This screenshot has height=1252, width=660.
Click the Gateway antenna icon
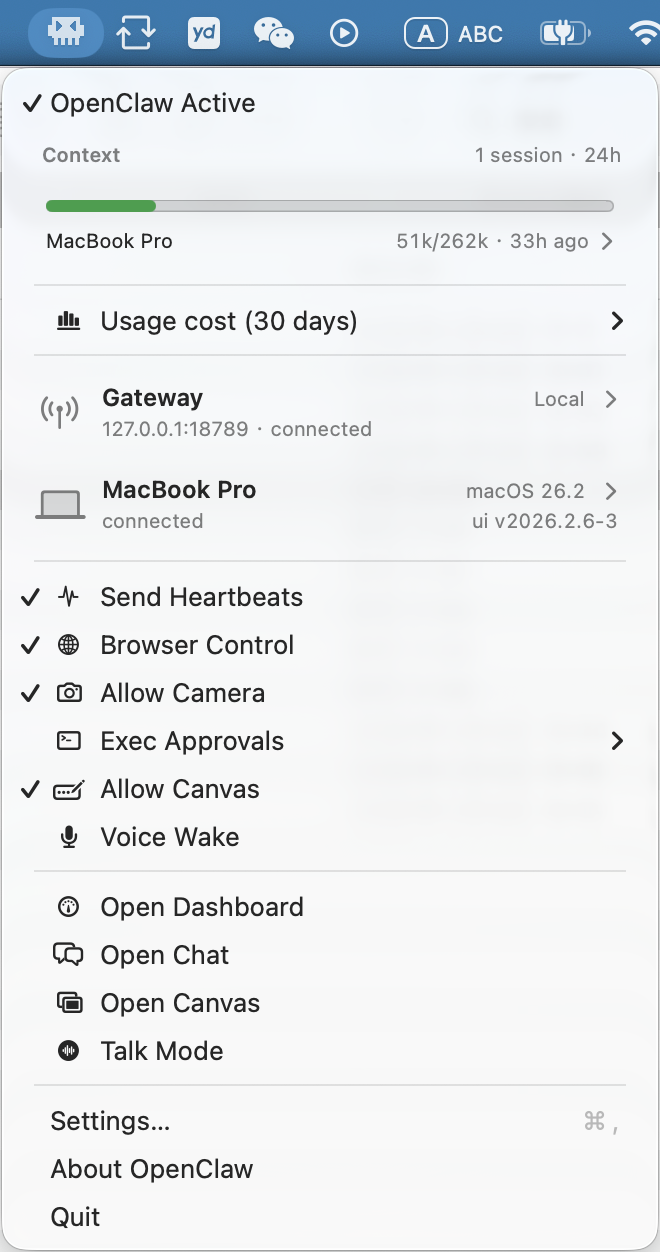click(x=60, y=412)
